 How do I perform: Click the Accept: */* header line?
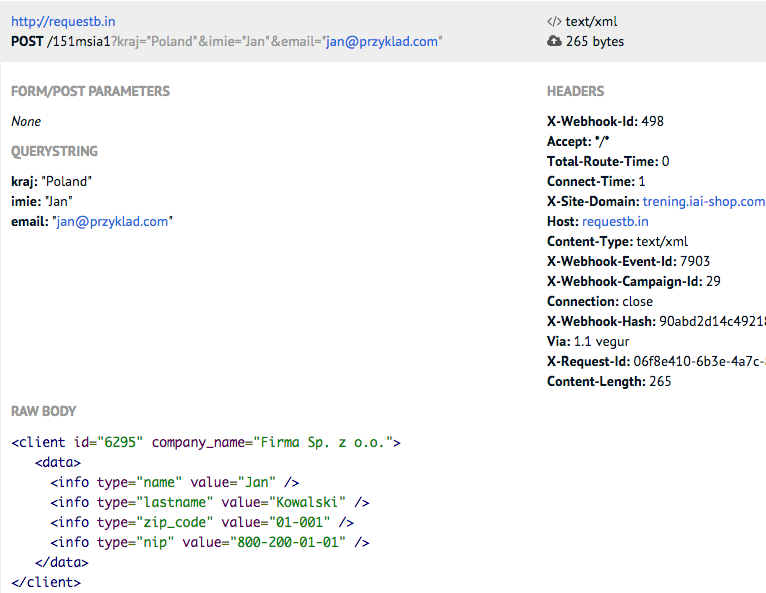578,141
